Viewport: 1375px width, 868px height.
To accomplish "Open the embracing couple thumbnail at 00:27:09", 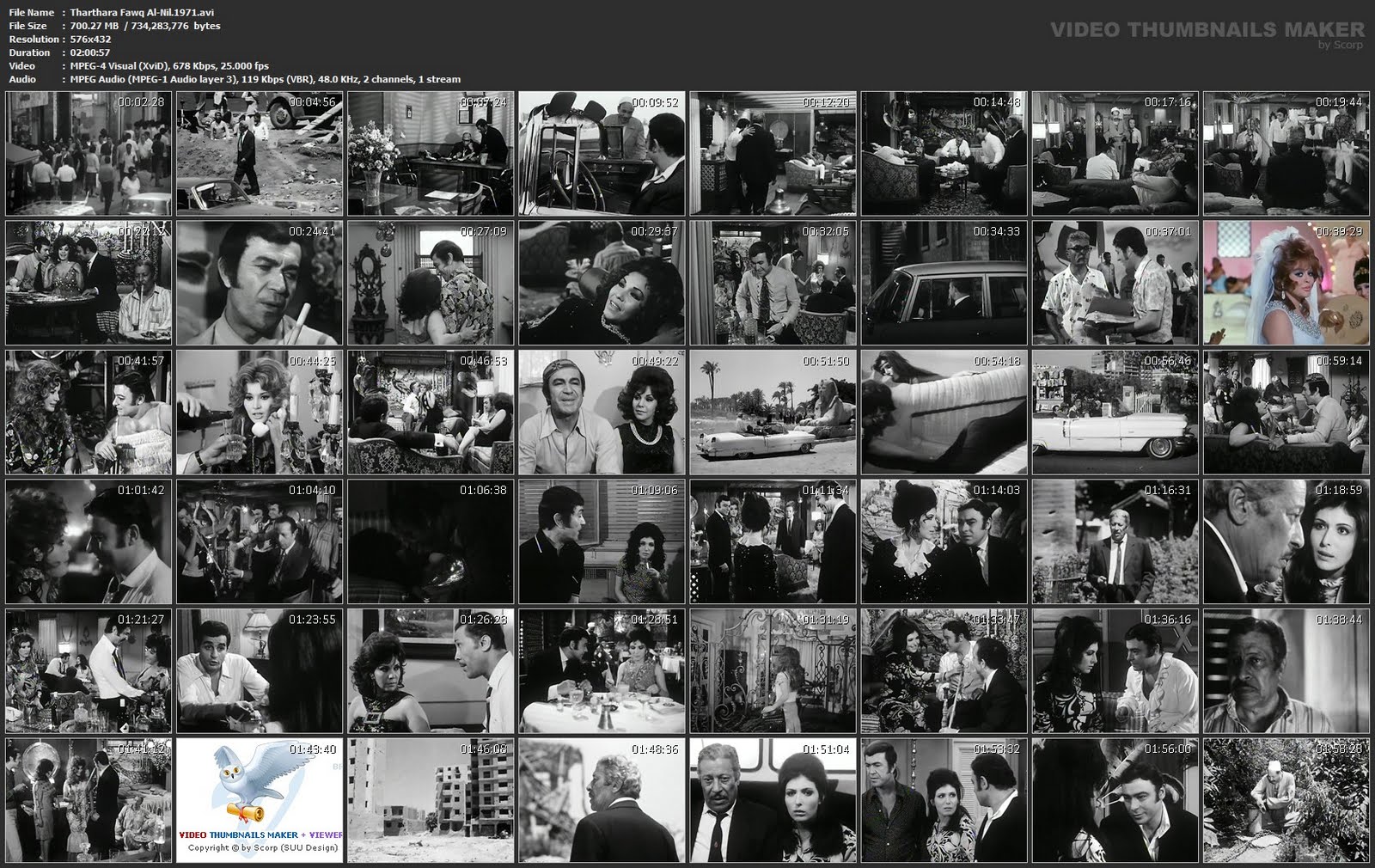I will click(431, 283).
